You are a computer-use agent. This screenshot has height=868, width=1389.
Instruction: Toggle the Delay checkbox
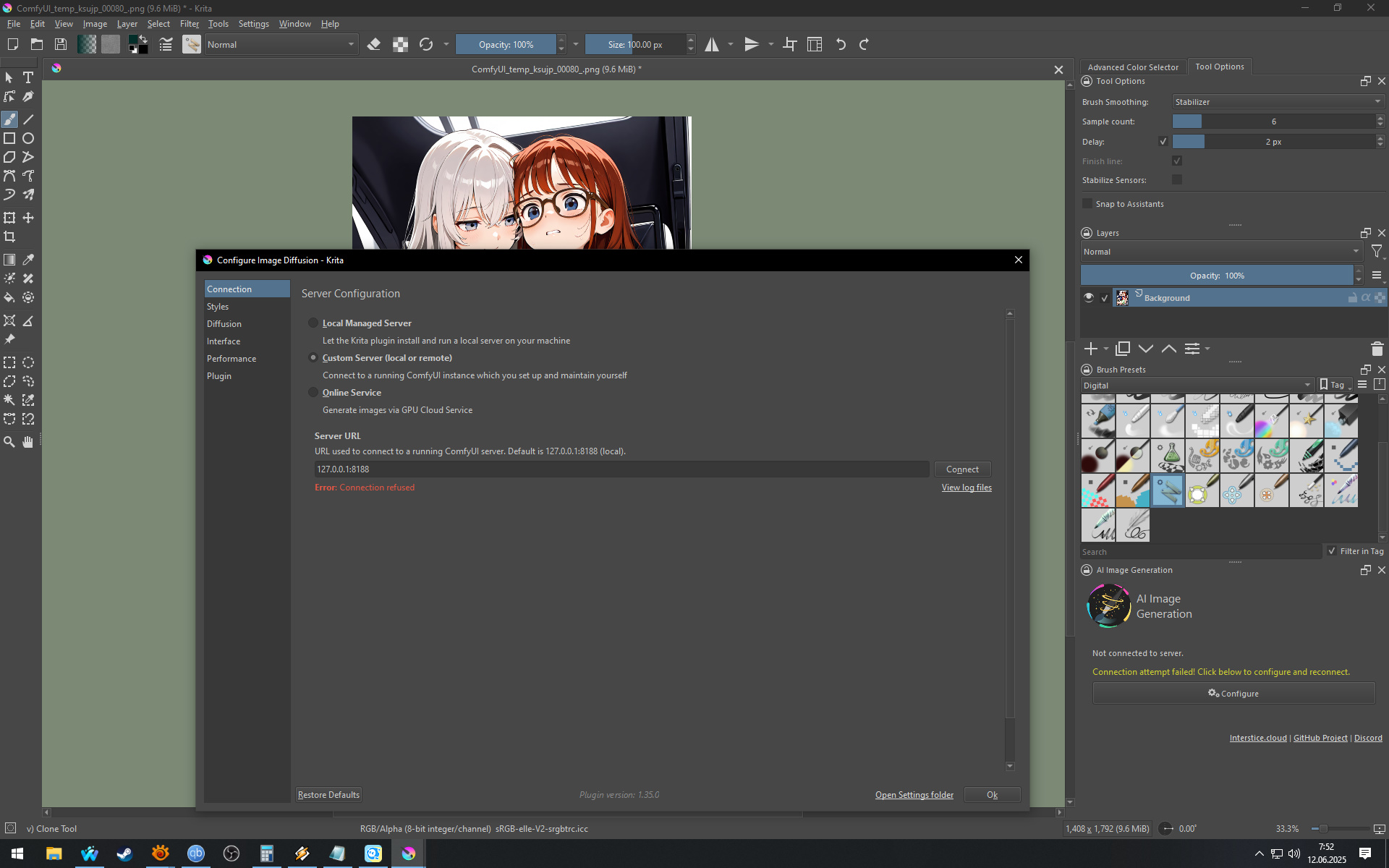click(x=1163, y=142)
